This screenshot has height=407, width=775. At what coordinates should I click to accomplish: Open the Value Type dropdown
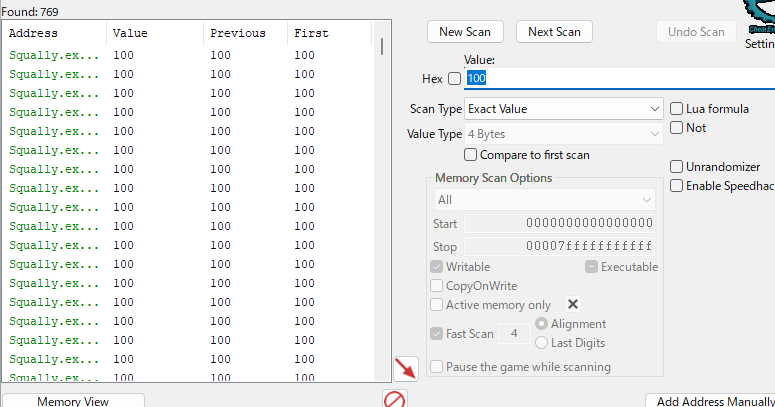pos(564,133)
